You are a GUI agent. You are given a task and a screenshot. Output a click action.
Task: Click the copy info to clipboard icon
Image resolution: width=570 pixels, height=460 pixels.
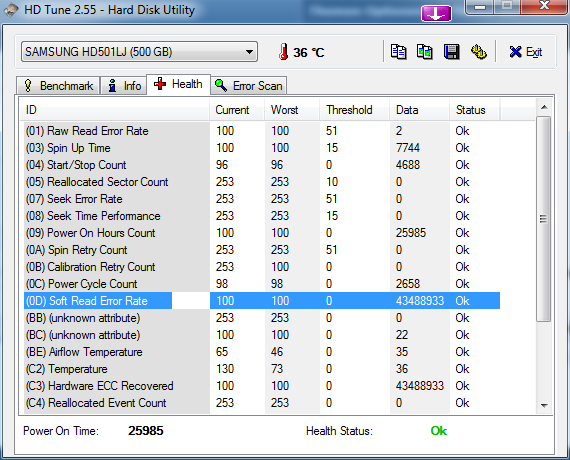pos(398,52)
